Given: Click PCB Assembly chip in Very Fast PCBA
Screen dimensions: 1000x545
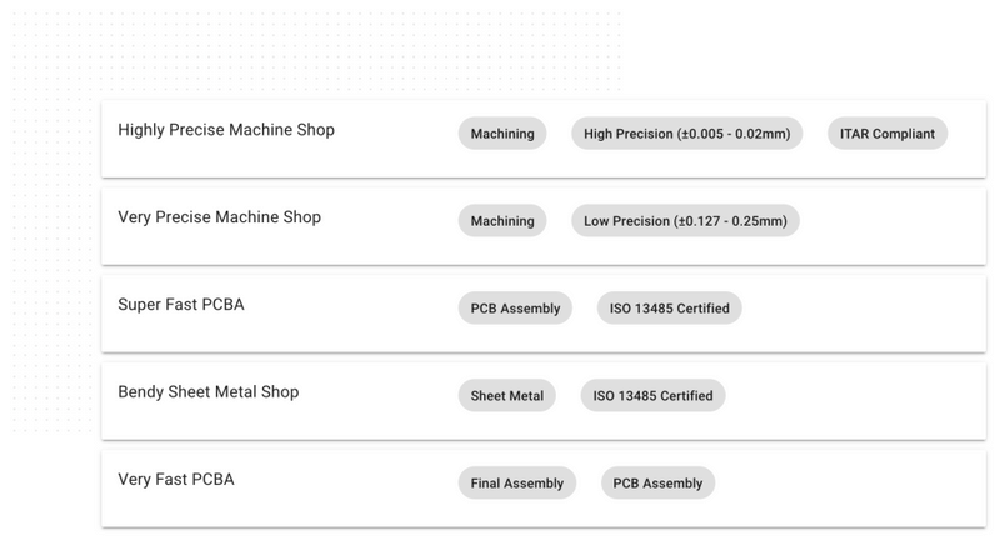Looking at the screenshot, I should [x=657, y=483].
